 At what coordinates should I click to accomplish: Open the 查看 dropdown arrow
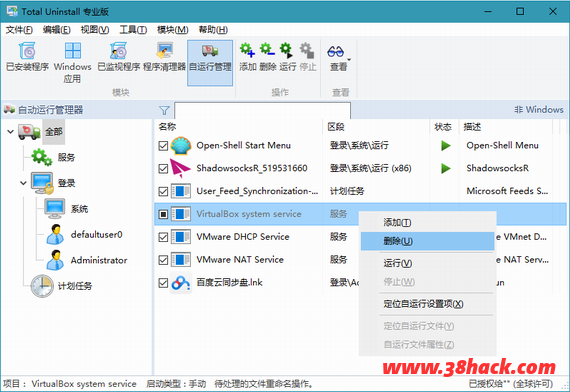[349, 60]
